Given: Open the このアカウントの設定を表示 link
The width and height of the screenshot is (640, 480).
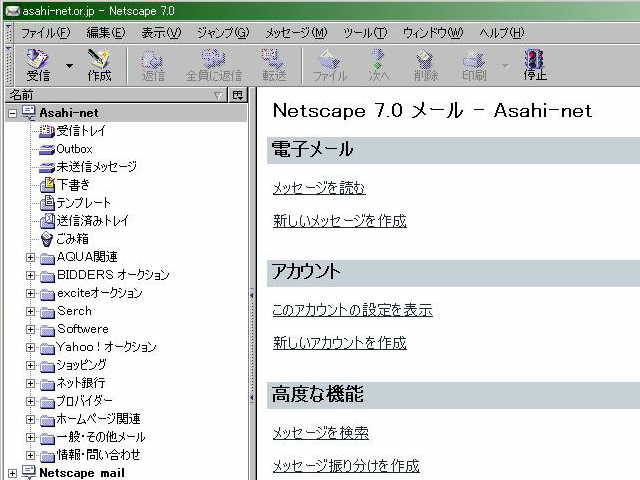Looking at the screenshot, I should [x=353, y=310].
